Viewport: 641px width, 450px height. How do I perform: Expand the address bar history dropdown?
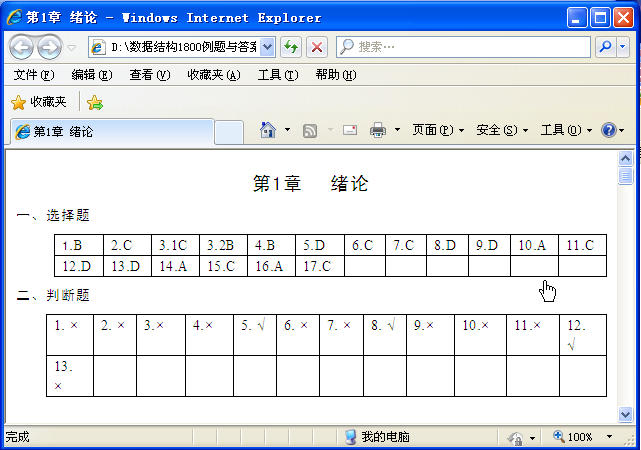267,47
